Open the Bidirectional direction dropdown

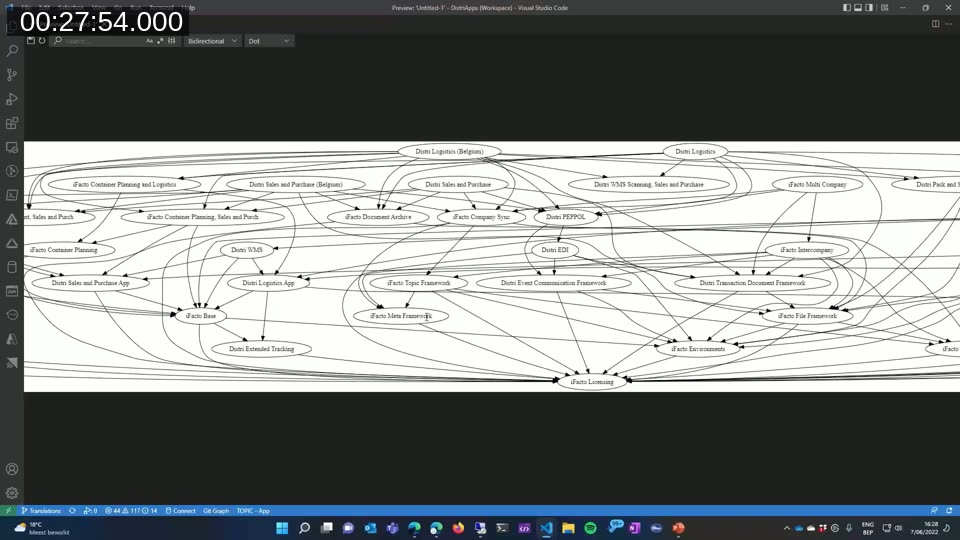click(212, 41)
